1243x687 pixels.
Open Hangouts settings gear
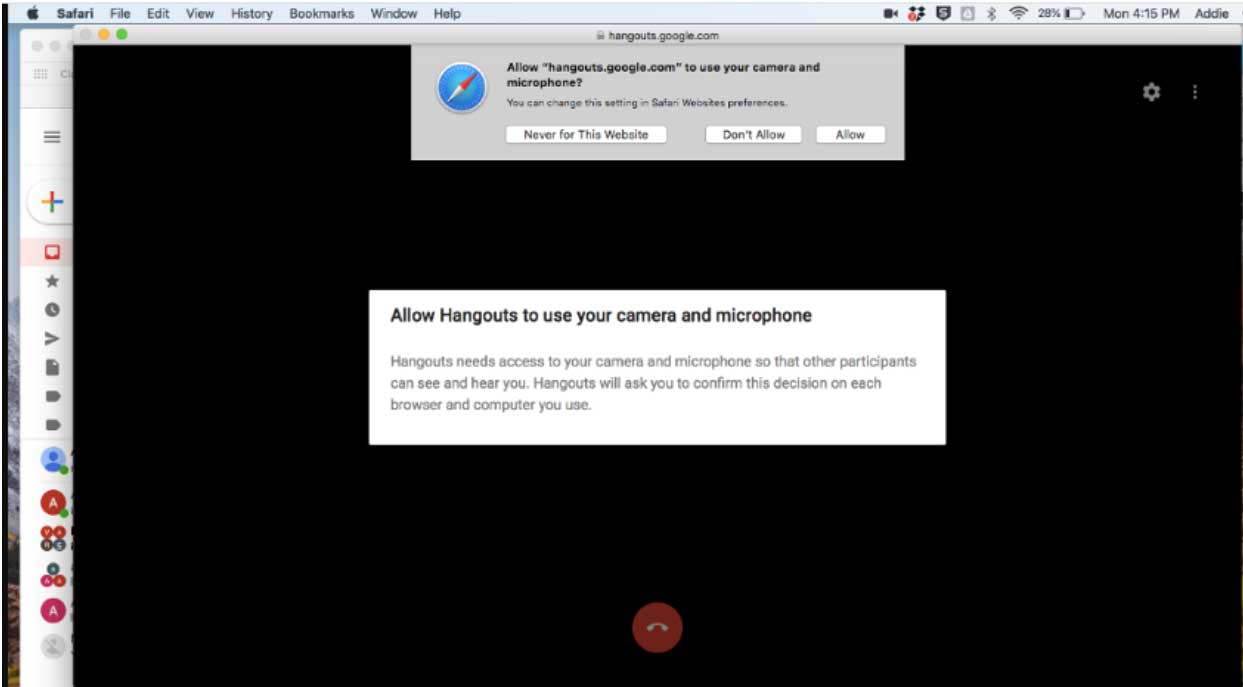coord(1152,92)
